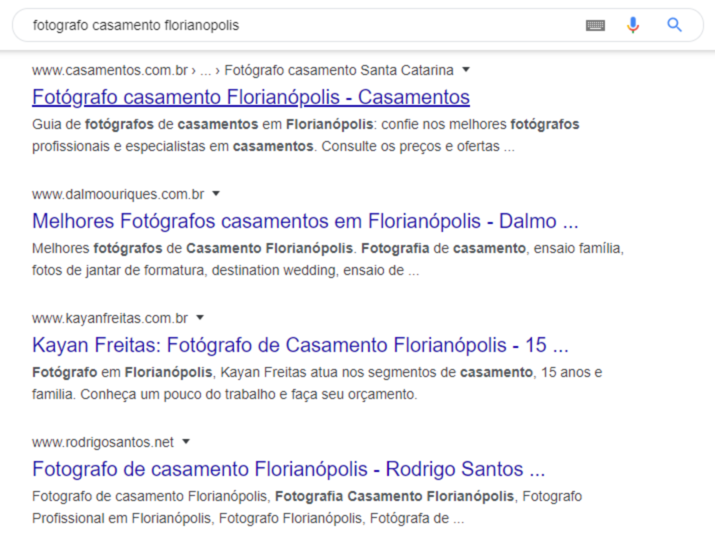This screenshot has width=715, height=543.
Task: Open the on-screen keyboard icon in search bar
Action: tap(595, 25)
